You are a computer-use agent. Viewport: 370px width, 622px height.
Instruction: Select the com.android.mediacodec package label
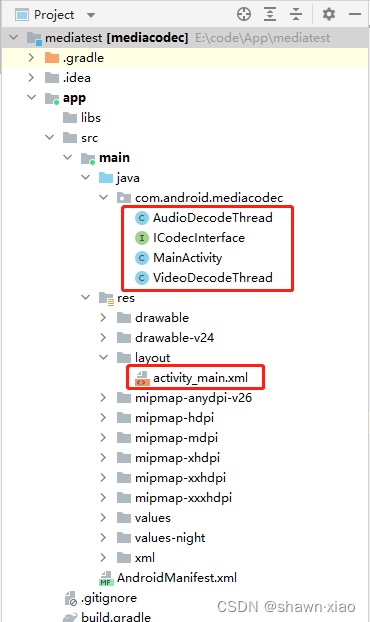[209, 198]
